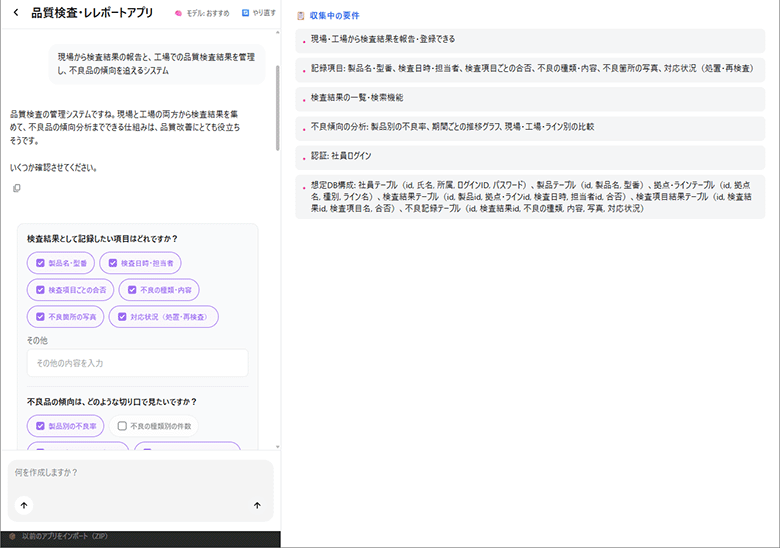Image resolution: width=780 pixels, height=548 pixels.
Task: Click the その他の内容を入力 text field
Action: (137, 363)
